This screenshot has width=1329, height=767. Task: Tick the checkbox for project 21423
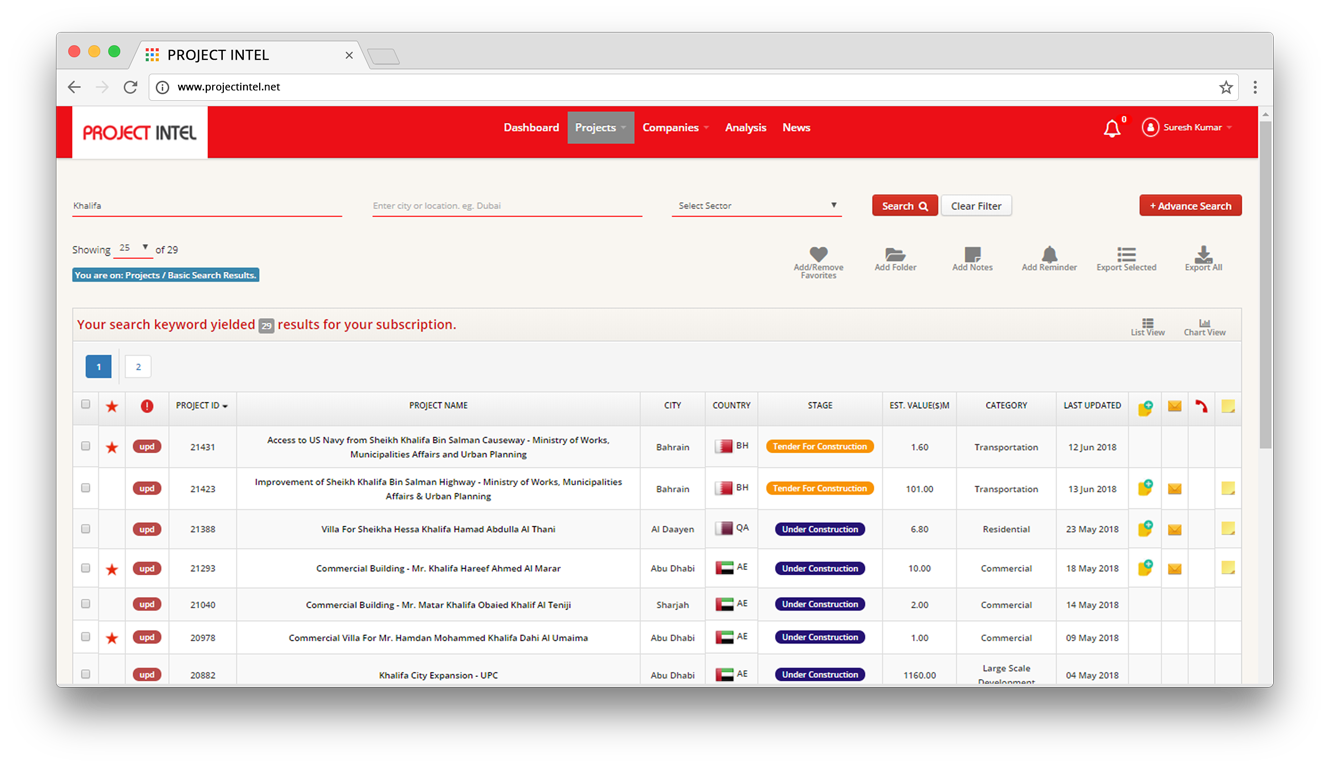pos(86,488)
